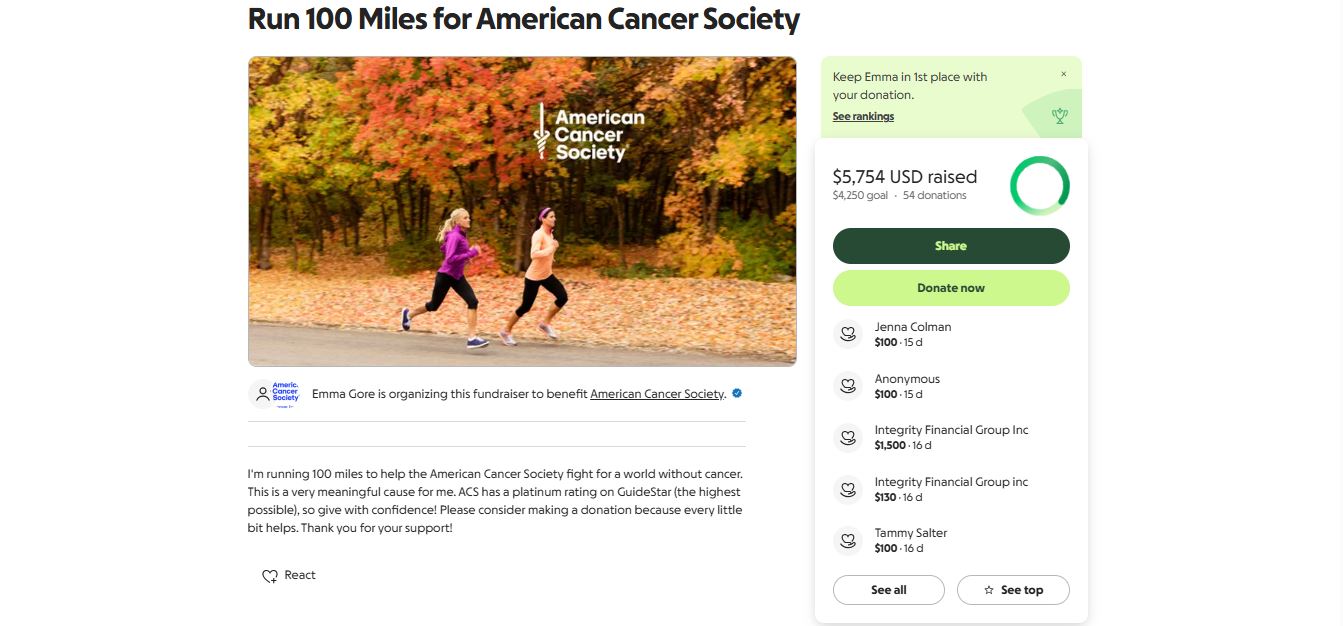This screenshot has height=626, width=1343.
Task: Click the runners fundraiser cover photo
Action: (x=522, y=211)
